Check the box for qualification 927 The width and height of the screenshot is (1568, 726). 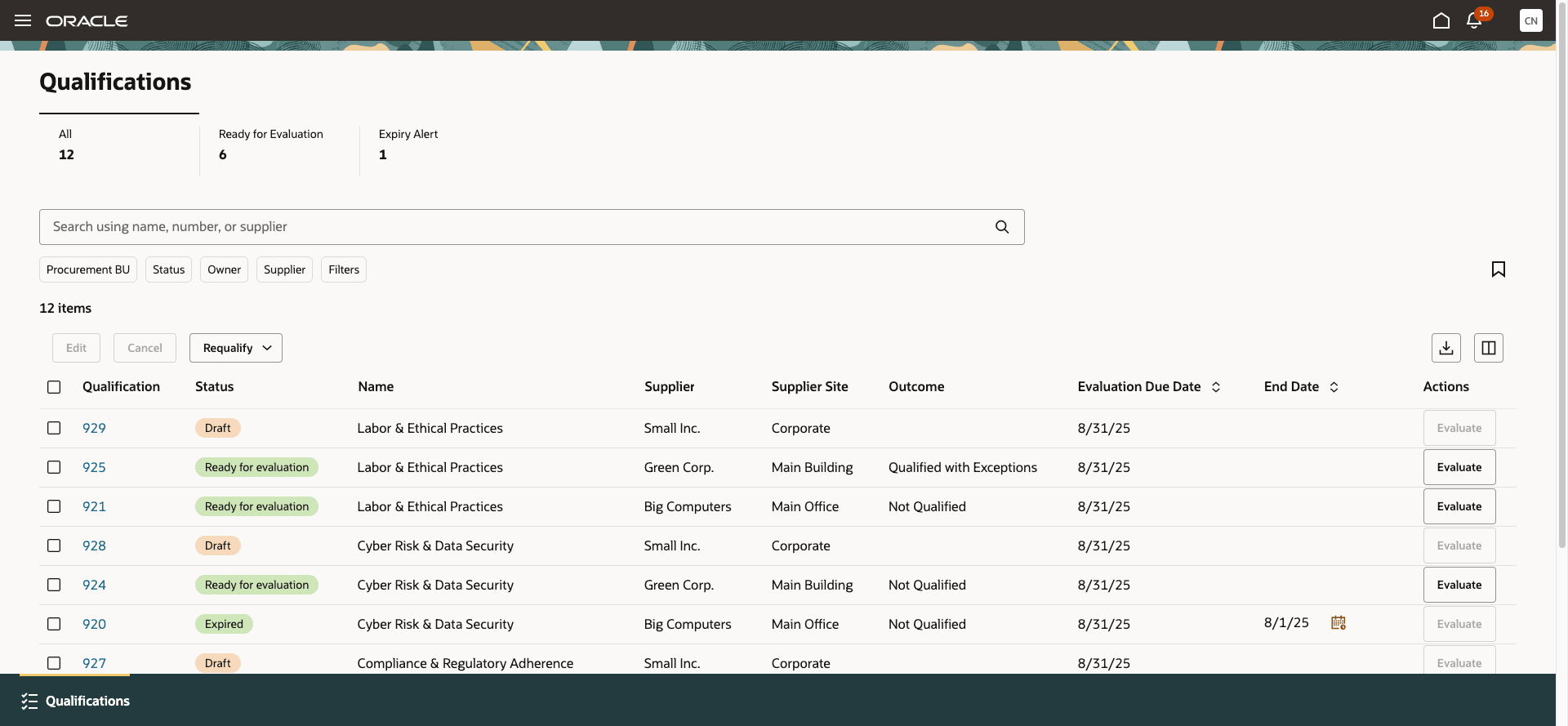[x=54, y=663]
